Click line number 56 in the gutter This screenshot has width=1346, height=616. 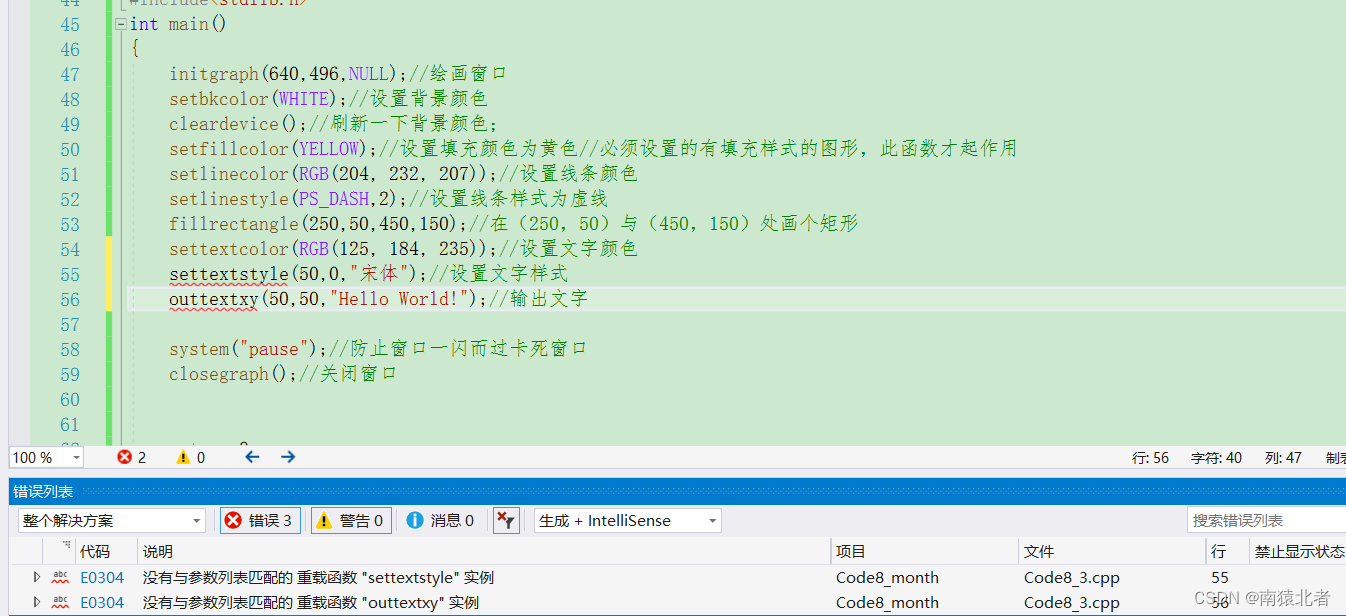69,299
